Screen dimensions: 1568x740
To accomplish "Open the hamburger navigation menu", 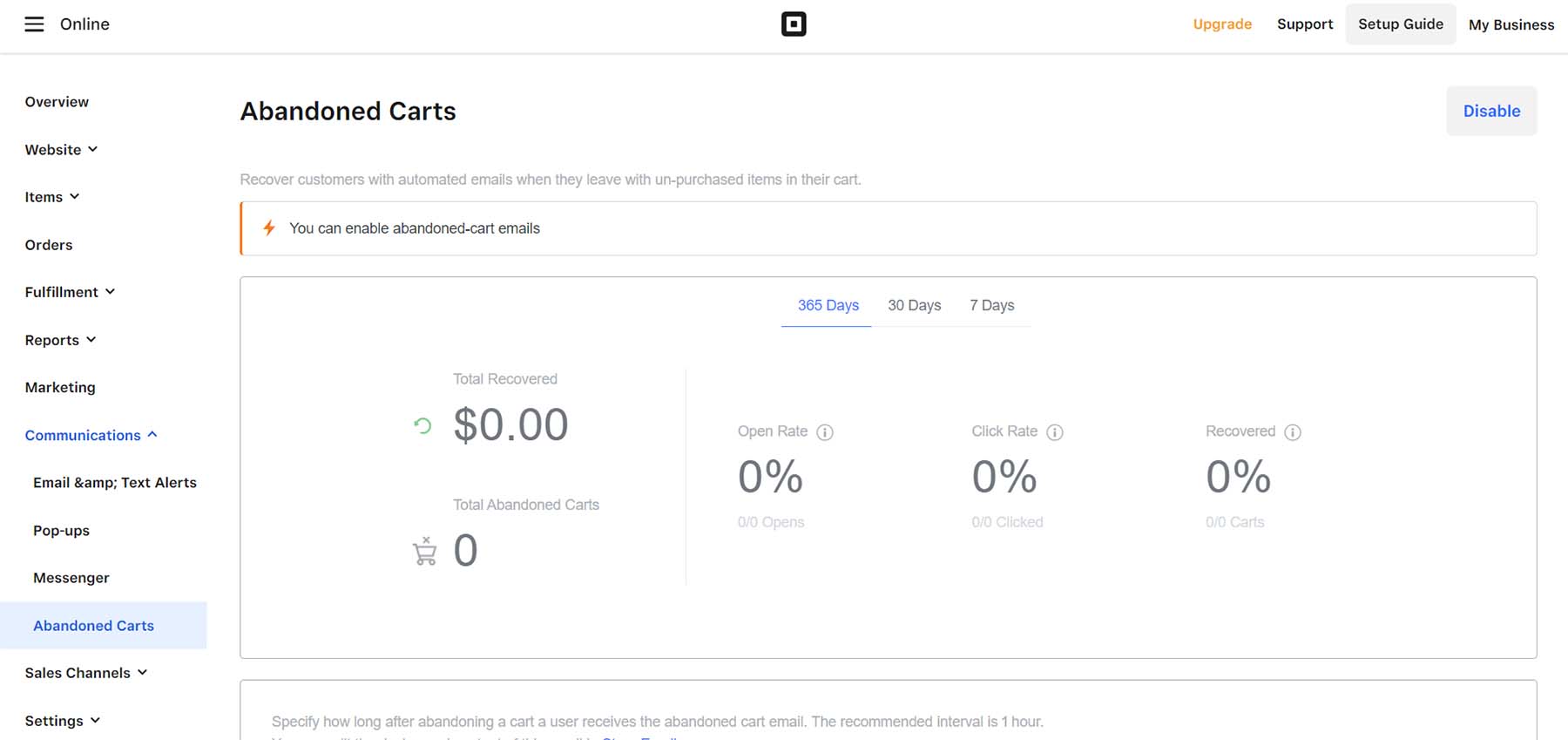I will [34, 24].
